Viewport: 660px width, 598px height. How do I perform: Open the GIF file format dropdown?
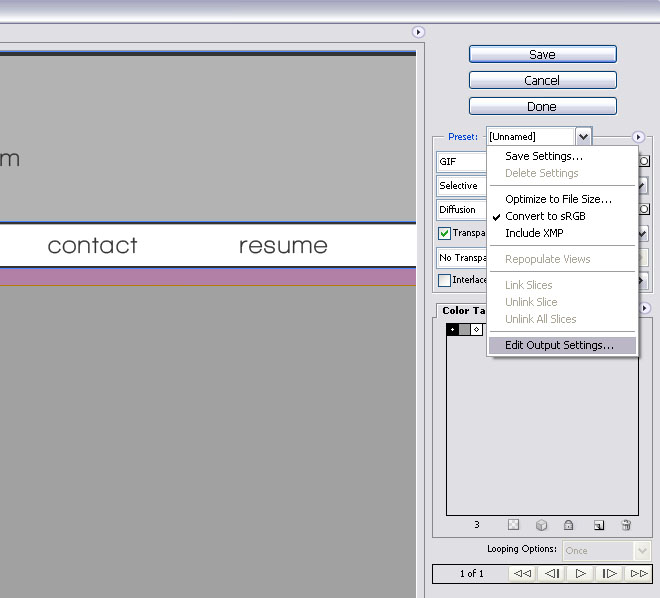coord(461,161)
